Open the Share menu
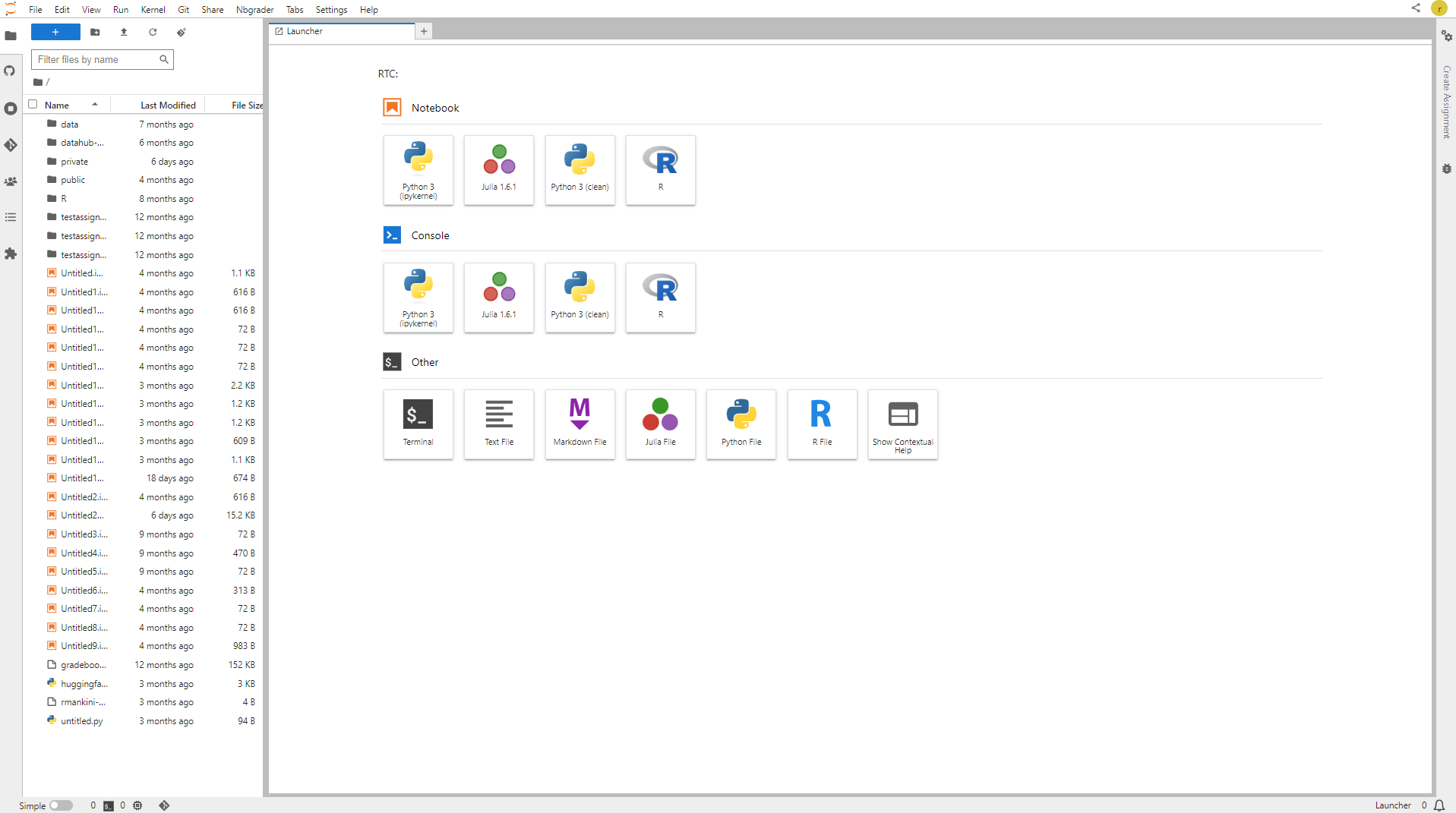 pyautogui.click(x=213, y=10)
